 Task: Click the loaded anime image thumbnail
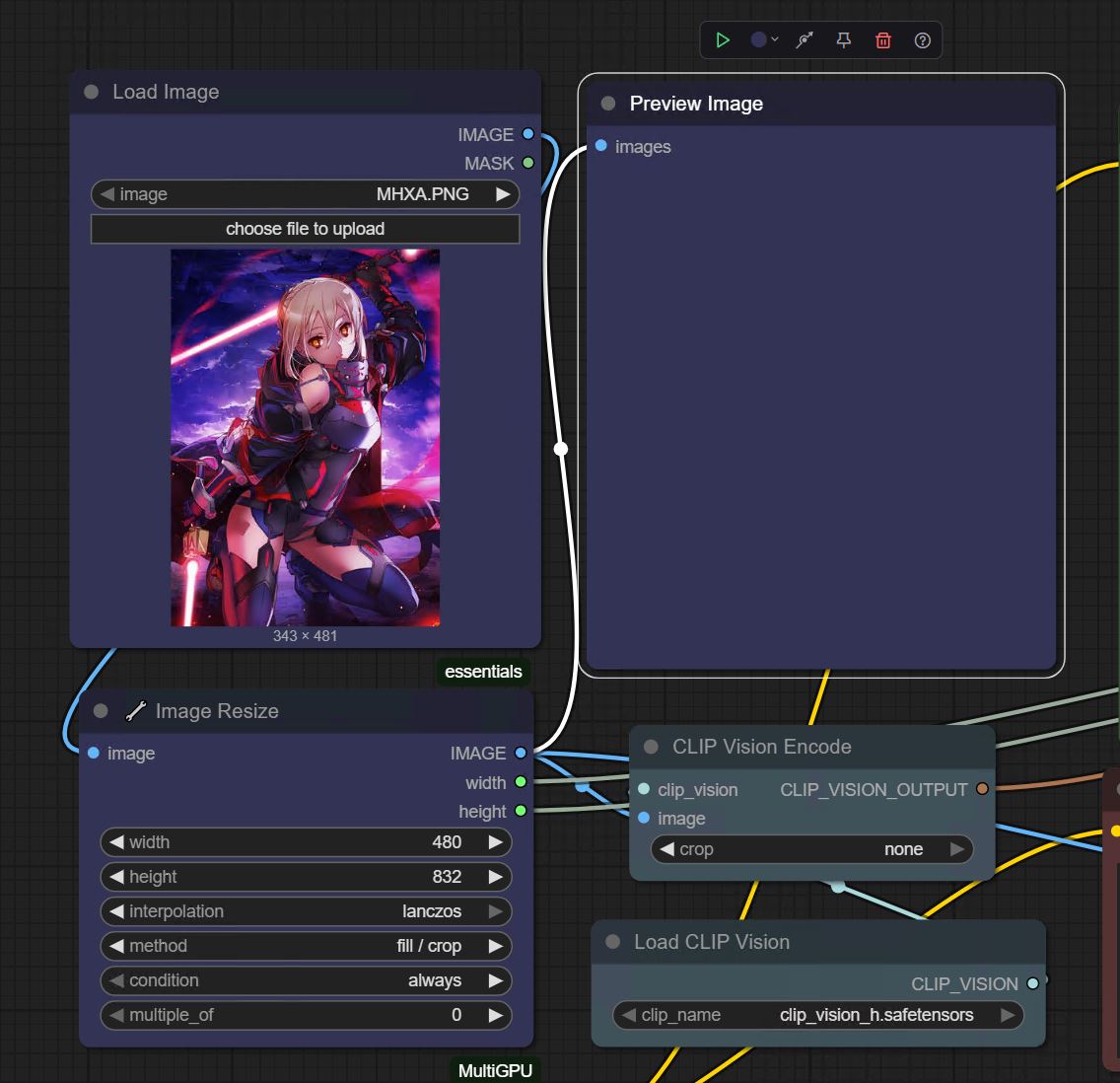point(305,437)
